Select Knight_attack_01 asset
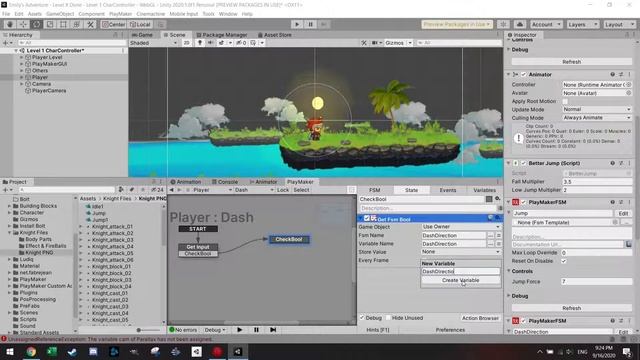Image resolution: width=640 pixels, height=360 pixels. point(112,226)
